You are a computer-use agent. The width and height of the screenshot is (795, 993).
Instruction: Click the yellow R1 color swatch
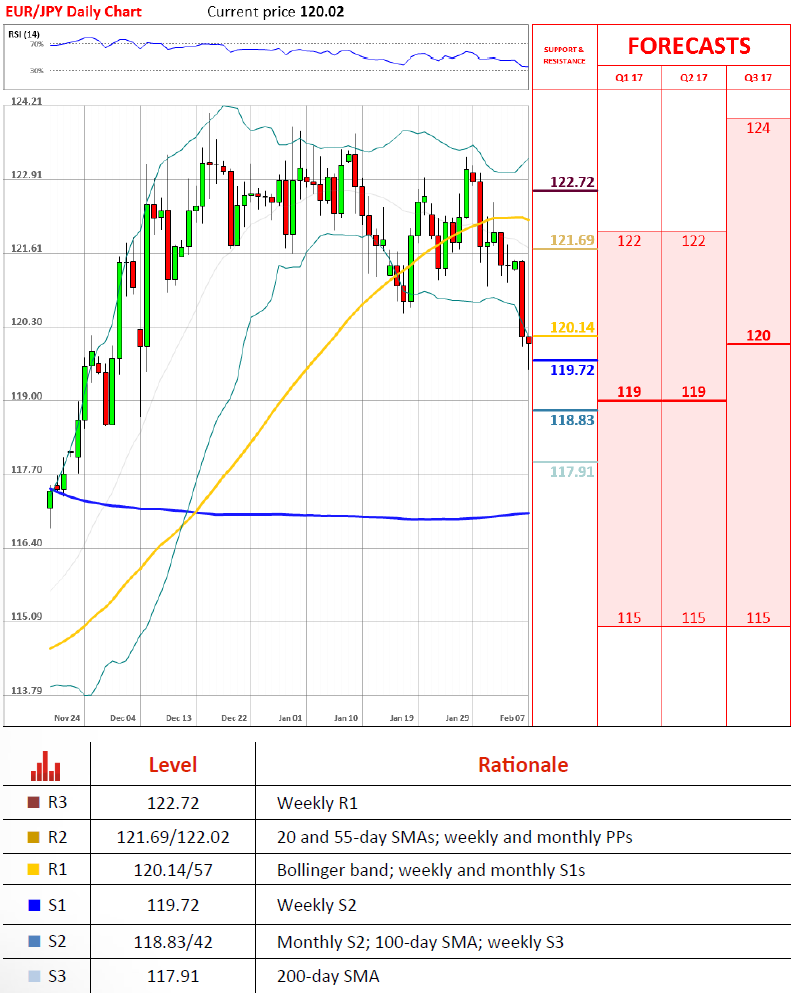[x=33, y=870]
